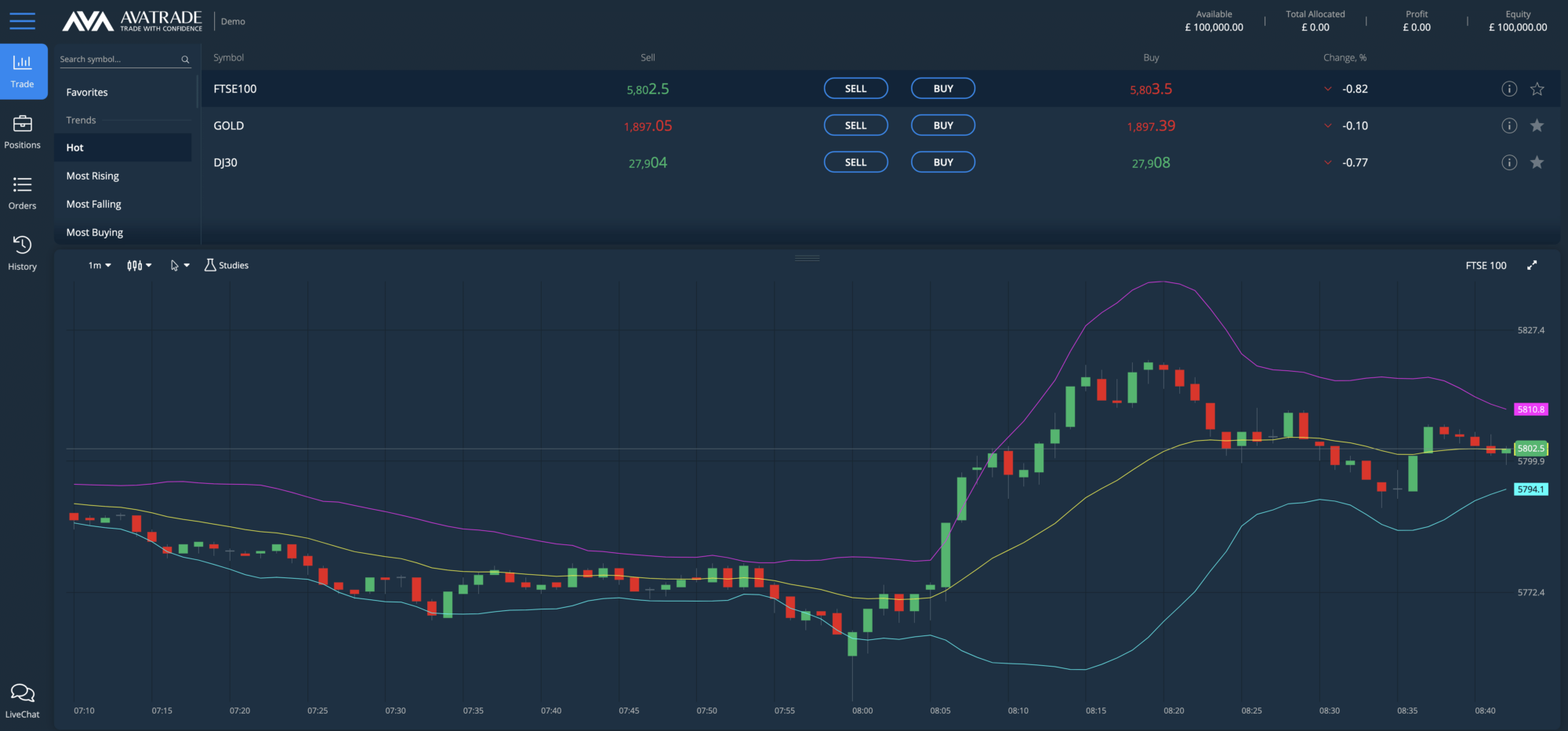
Task: Open the Favorites category
Action: pyautogui.click(x=86, y=92)
